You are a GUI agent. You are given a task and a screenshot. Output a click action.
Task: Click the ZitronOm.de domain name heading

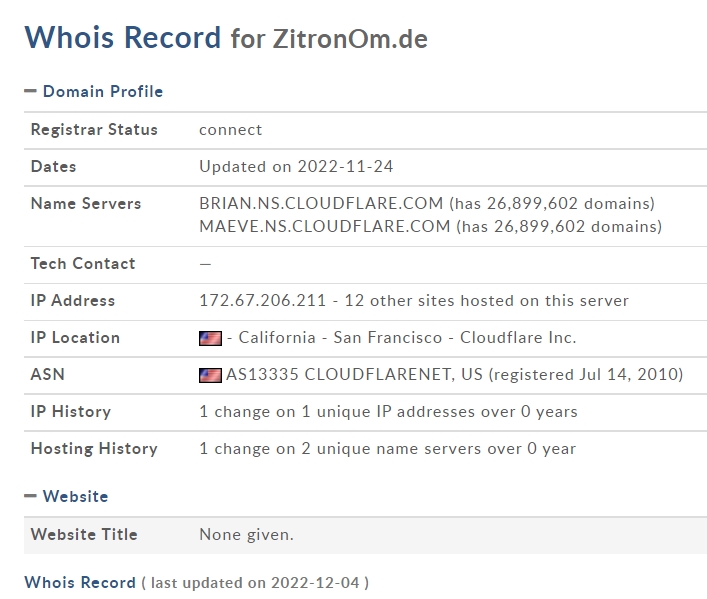(x=350, y=39)
